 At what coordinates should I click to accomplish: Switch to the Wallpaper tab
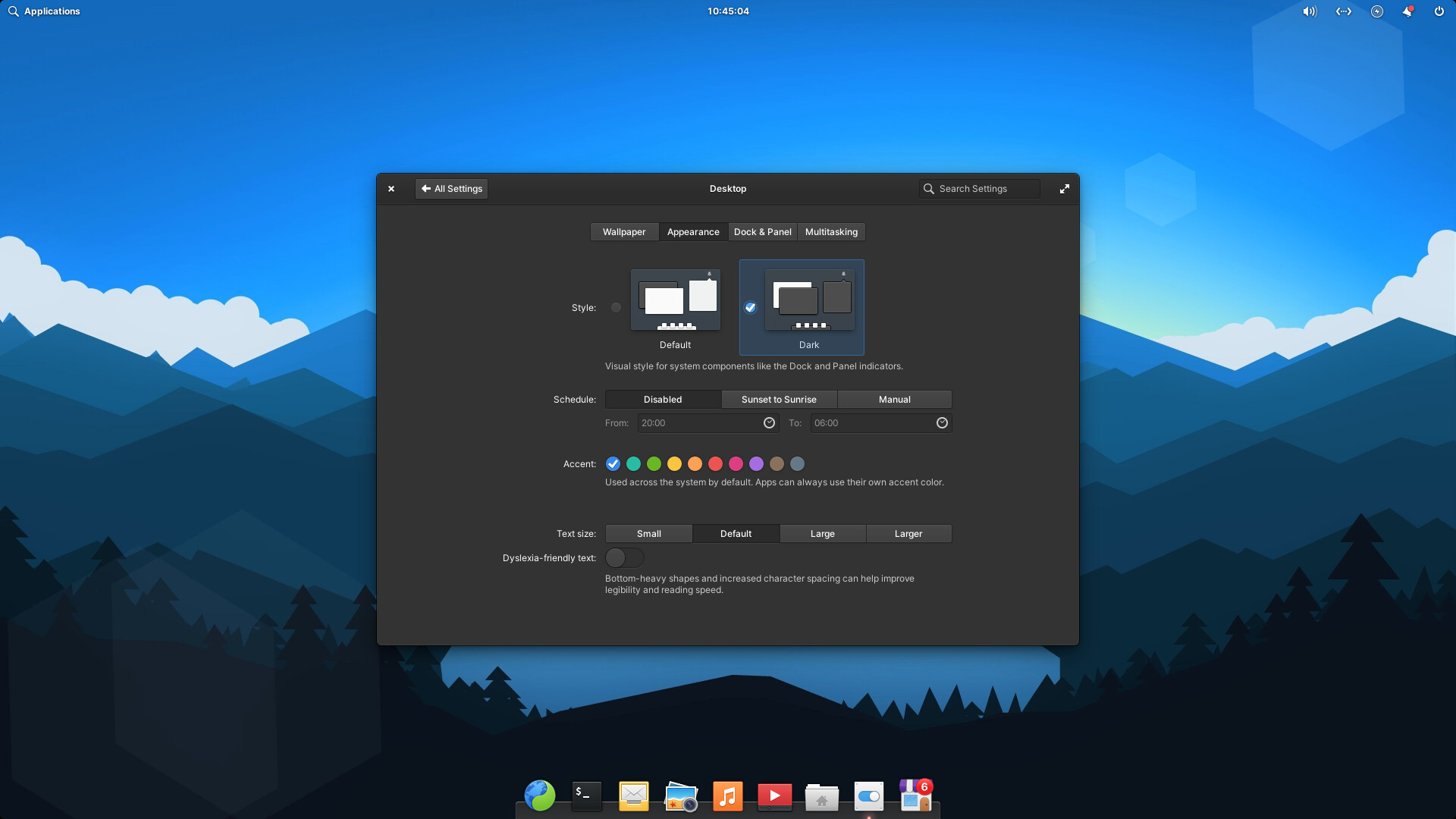pyautogui.click(x=624, y=232)
